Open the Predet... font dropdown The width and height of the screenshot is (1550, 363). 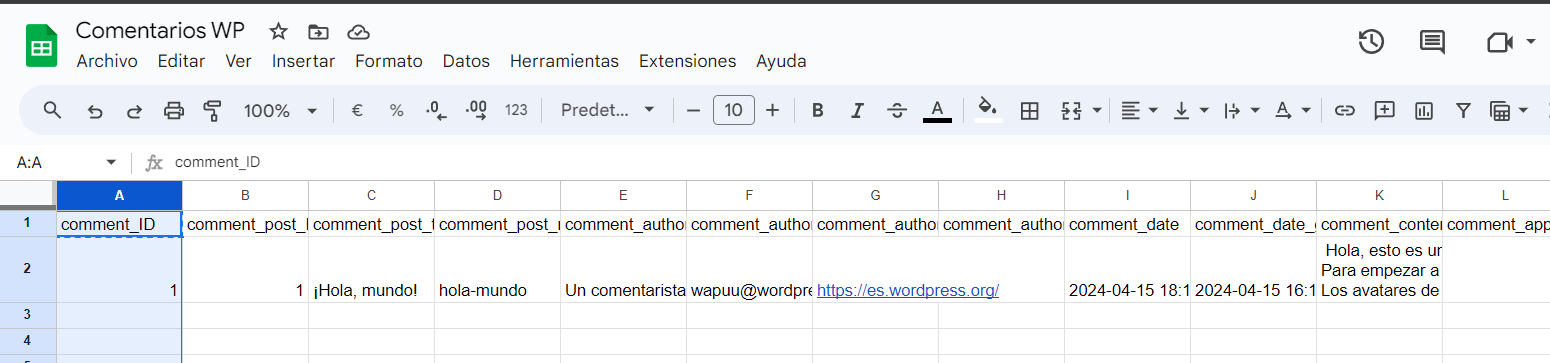(607, 110)
